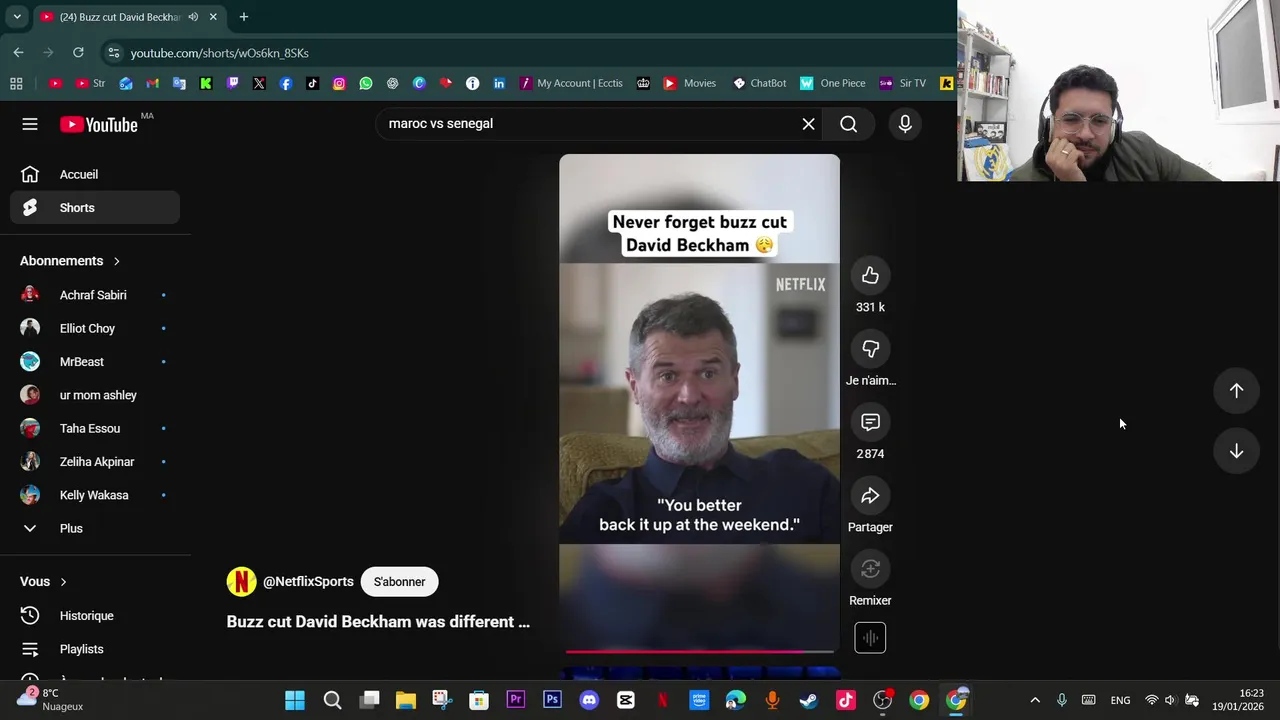Show hidden tray icons chevron
Viewport: 1280px width, 720px height.
(1035, 700)
